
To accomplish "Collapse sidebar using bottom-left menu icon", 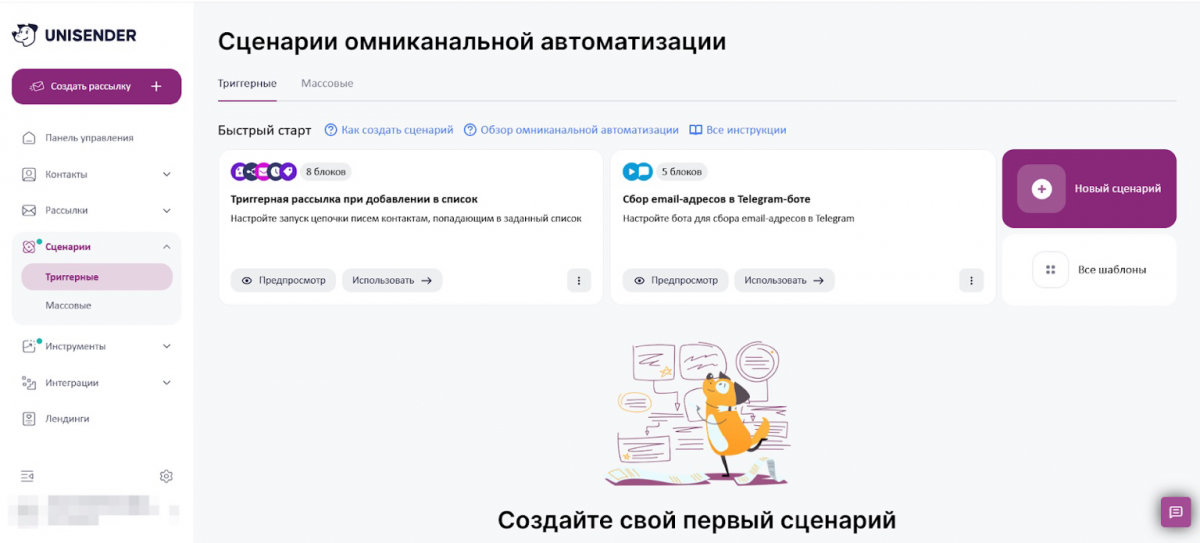I will tap(28, 476).
